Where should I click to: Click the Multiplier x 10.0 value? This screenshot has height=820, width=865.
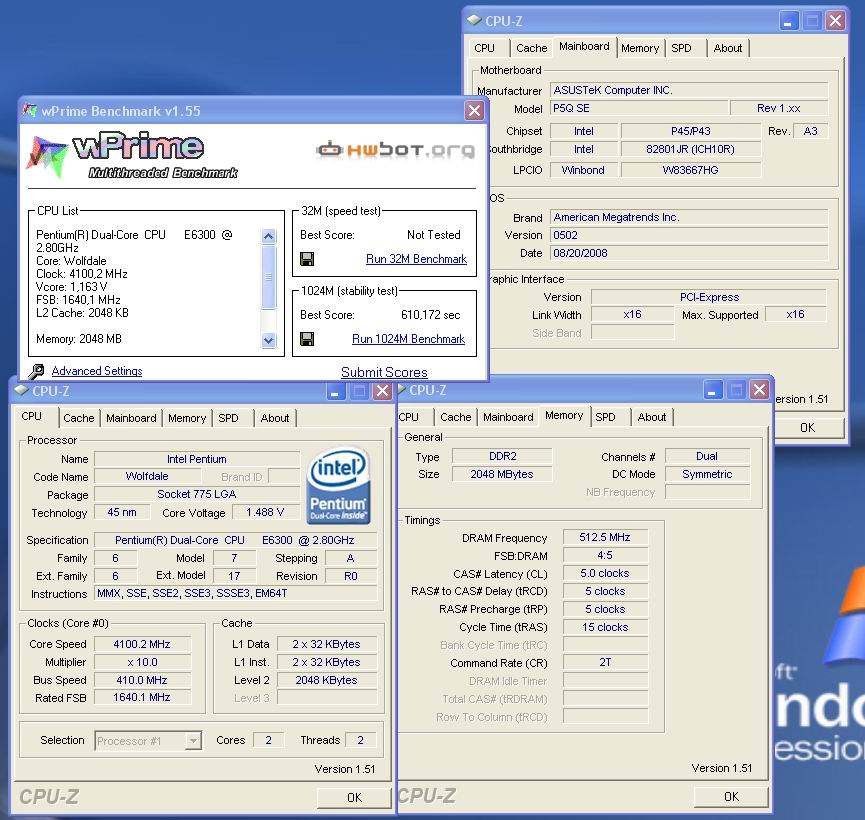tap(142, 662)
